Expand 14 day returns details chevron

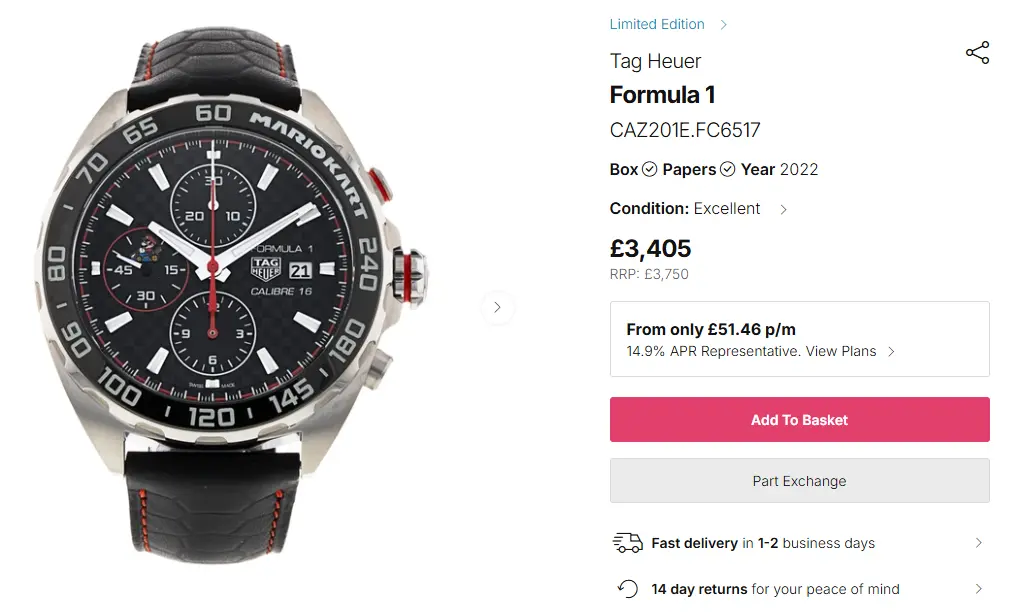[978, 589]
